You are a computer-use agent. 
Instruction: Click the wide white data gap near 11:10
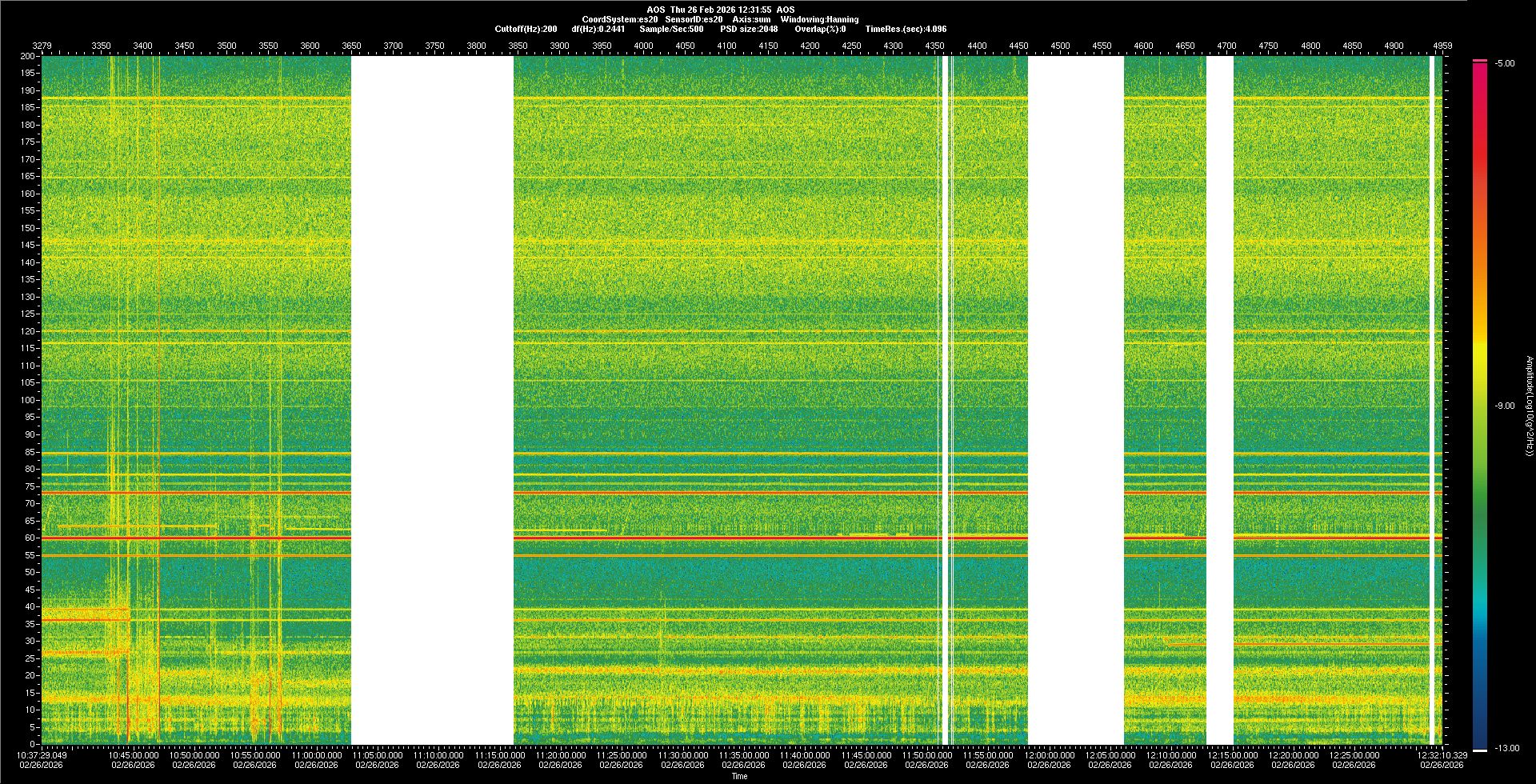432,400
